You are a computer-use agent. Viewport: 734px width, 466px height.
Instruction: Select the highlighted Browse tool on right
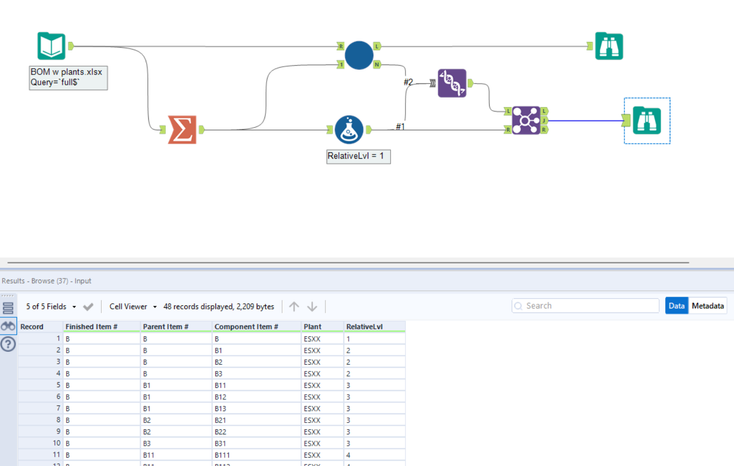[647, 120]
